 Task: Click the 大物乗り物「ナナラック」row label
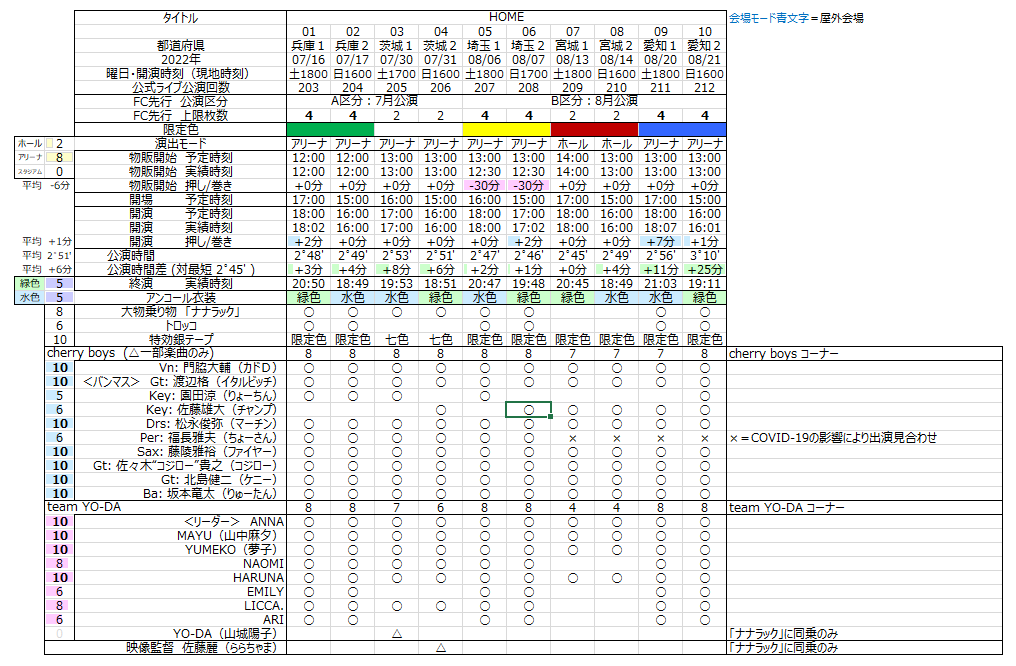click(180, 312)
